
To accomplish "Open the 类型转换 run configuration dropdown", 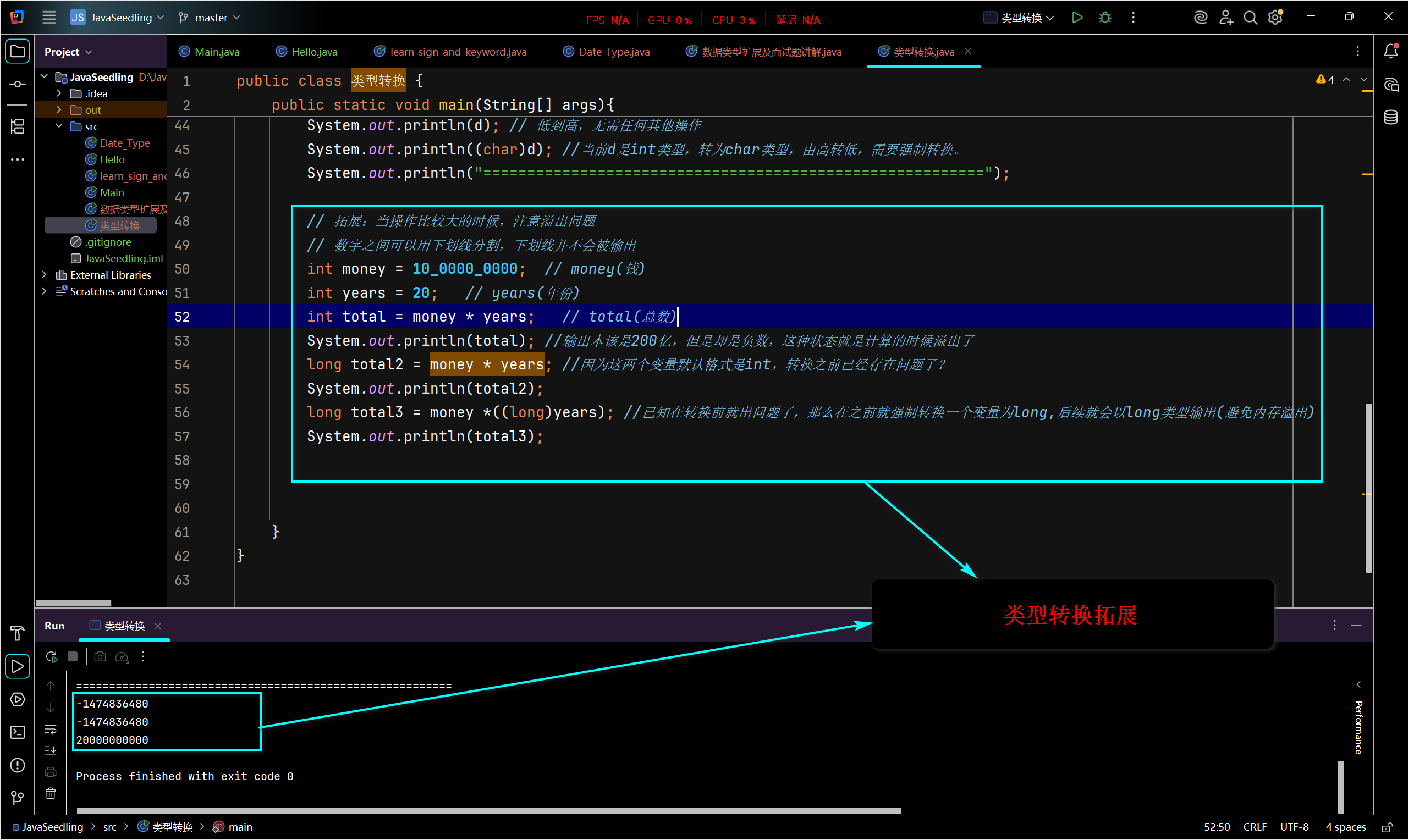I will point(1019,18).
